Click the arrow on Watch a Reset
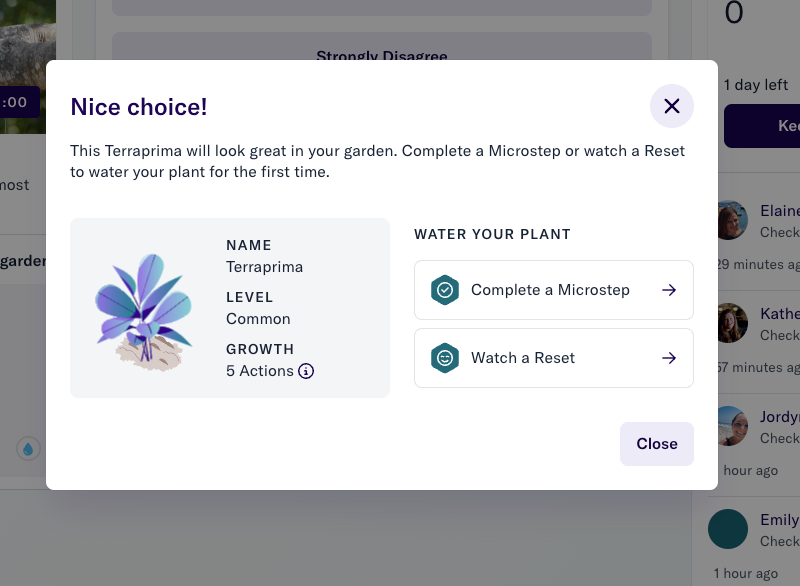 pyautogui.click(x=669, y=358)
